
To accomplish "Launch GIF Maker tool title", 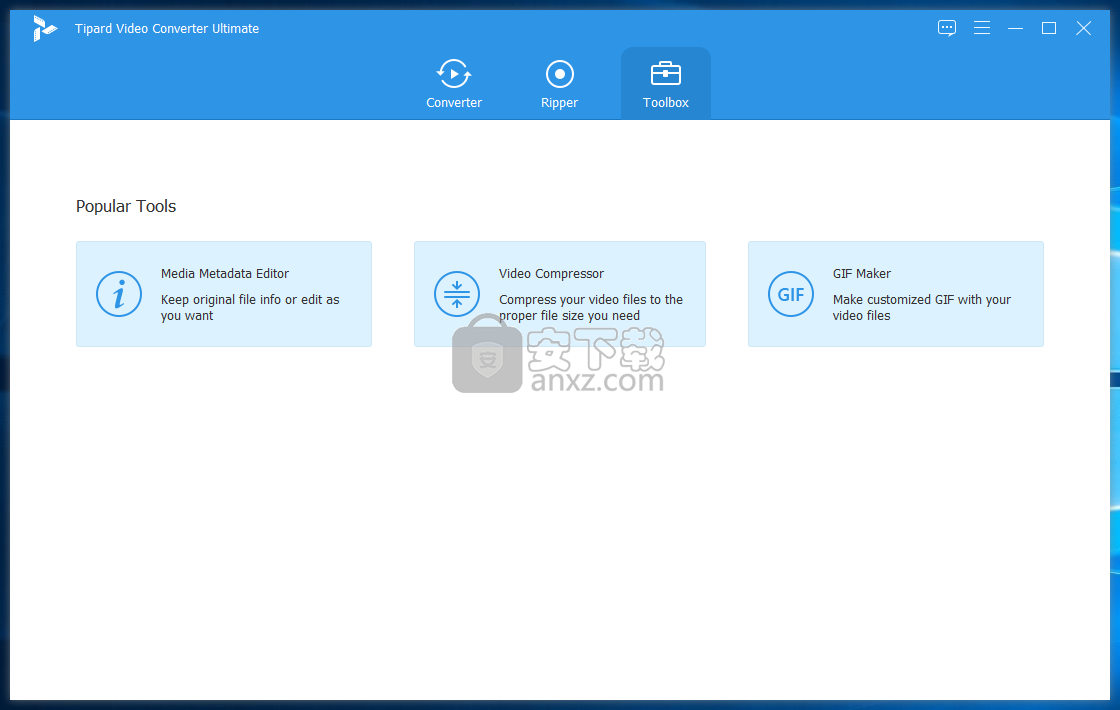I will 861,274.
